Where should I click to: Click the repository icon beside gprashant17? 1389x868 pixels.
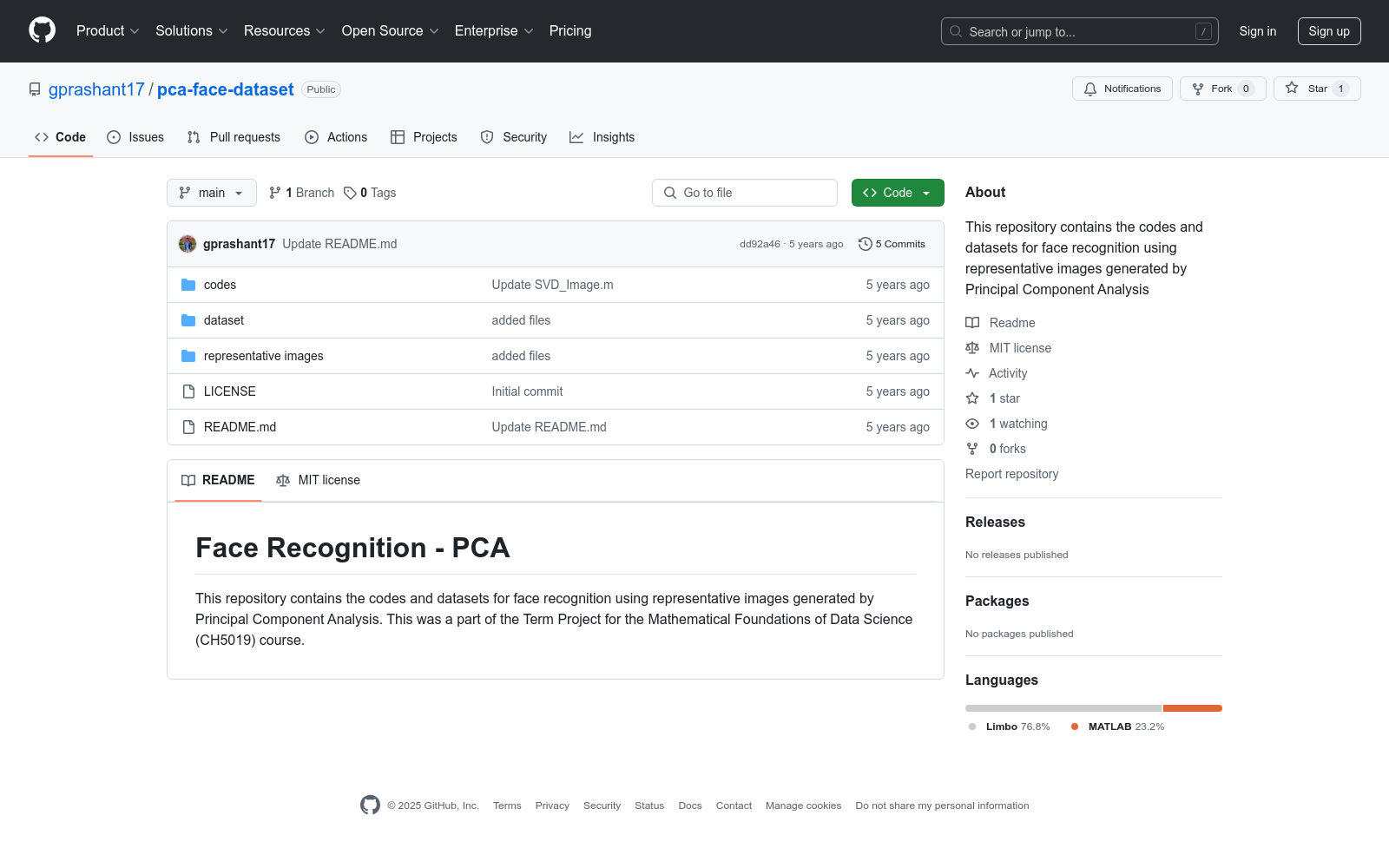coord(35,89)
